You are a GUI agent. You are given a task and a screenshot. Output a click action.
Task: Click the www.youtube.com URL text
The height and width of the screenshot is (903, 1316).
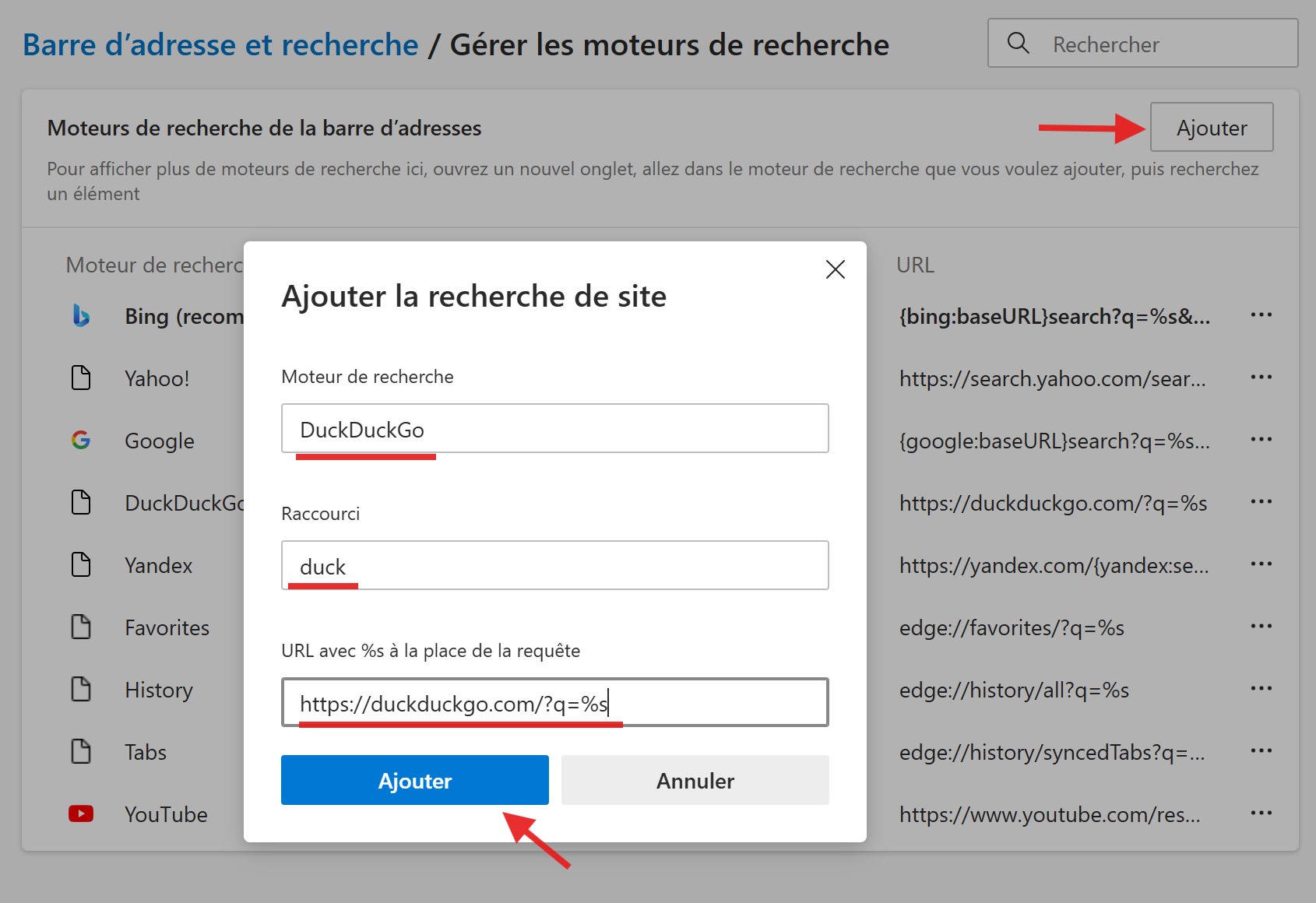tap(1050, 814)
